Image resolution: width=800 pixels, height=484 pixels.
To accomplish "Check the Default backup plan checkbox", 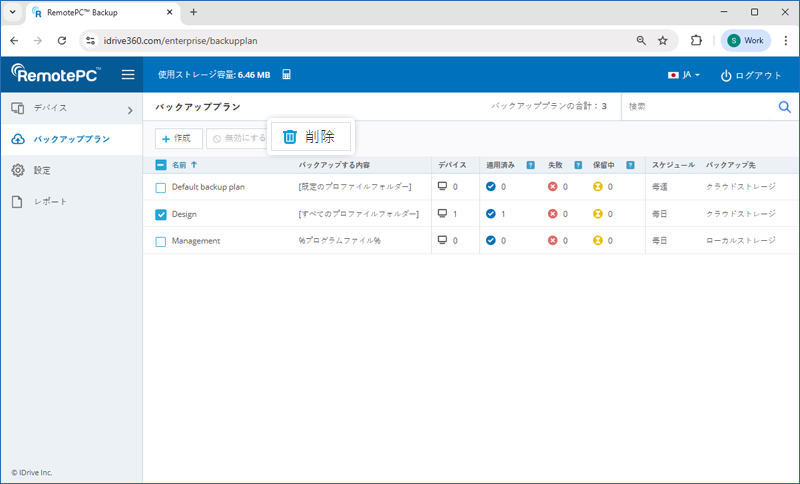I will 161,188.
